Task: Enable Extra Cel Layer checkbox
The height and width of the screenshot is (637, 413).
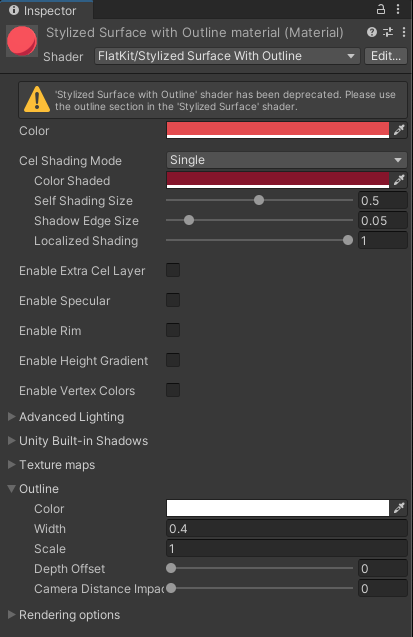Action: pos(173,270)
